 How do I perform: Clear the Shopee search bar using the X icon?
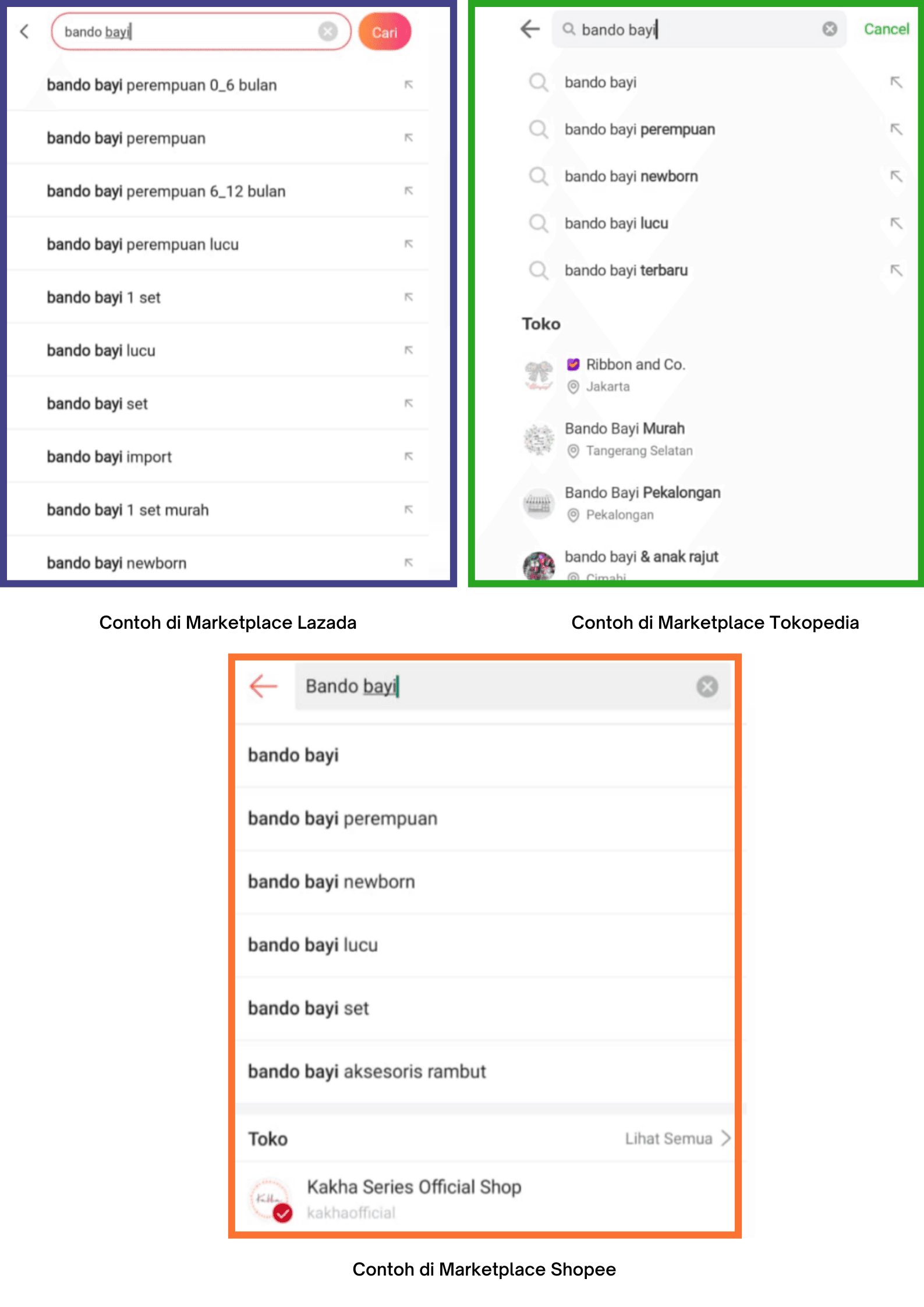pos(707,687)
